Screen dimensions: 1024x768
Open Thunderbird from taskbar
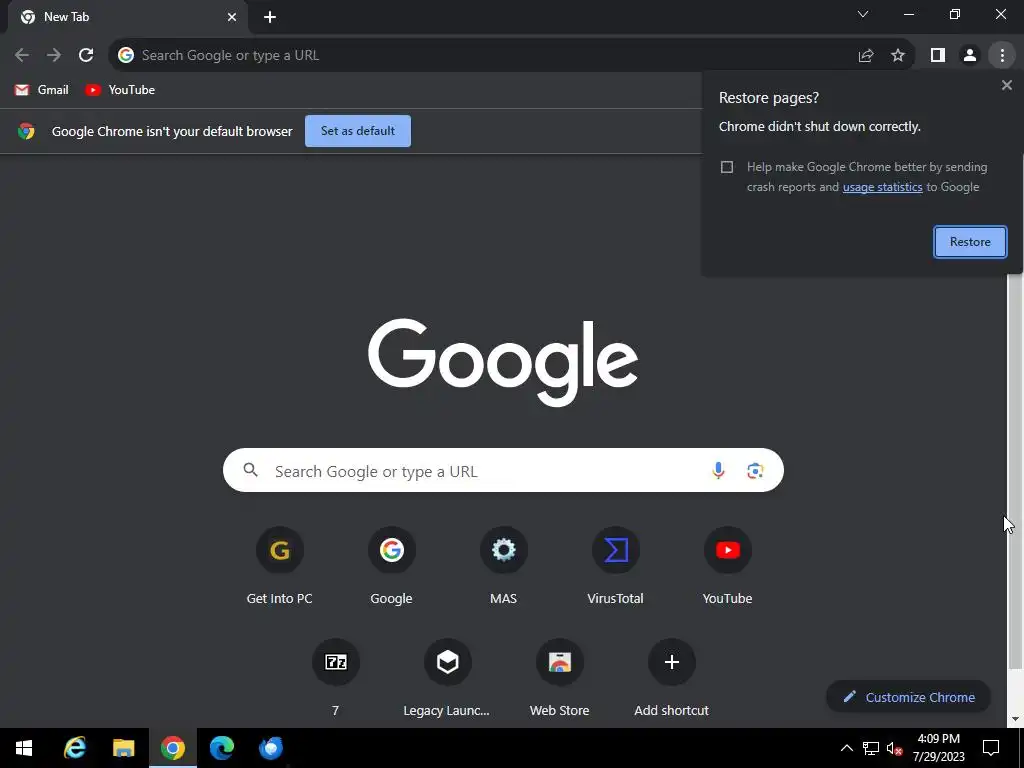point(271,748)
